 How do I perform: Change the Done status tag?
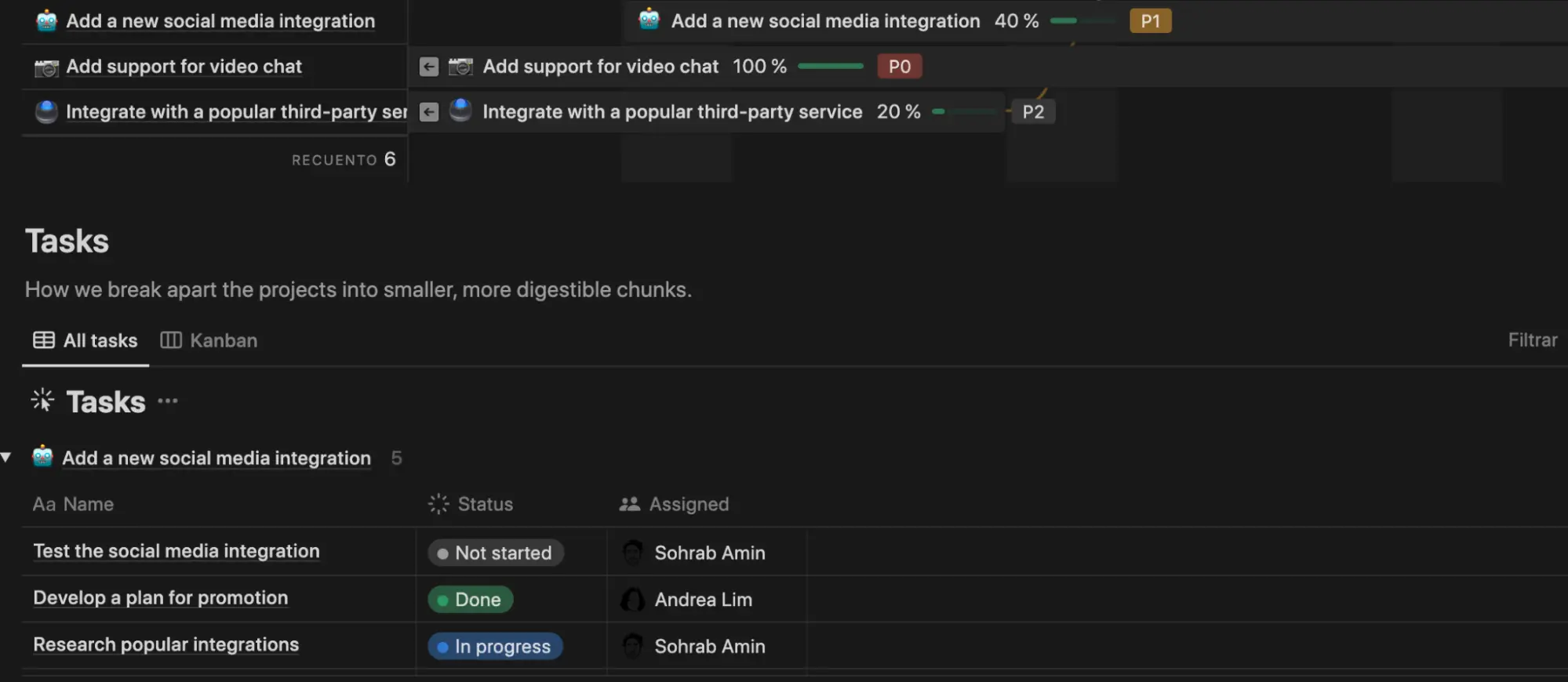pos(470,600)
